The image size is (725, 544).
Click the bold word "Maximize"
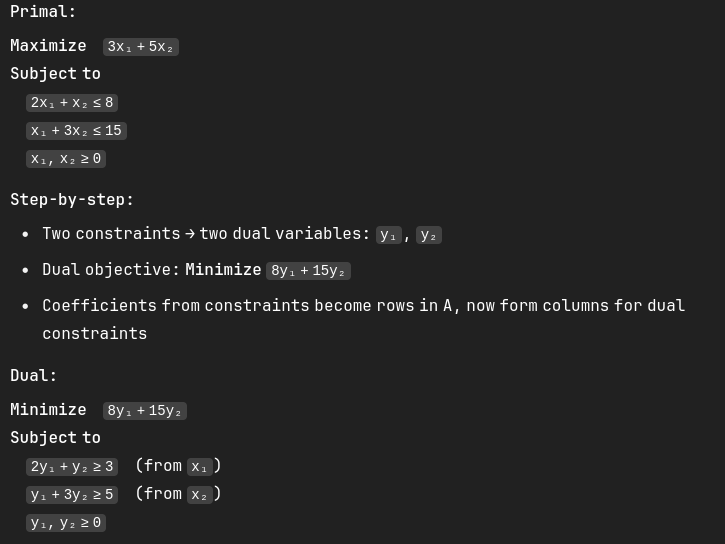pyautogui.click(x=48, y=46)
